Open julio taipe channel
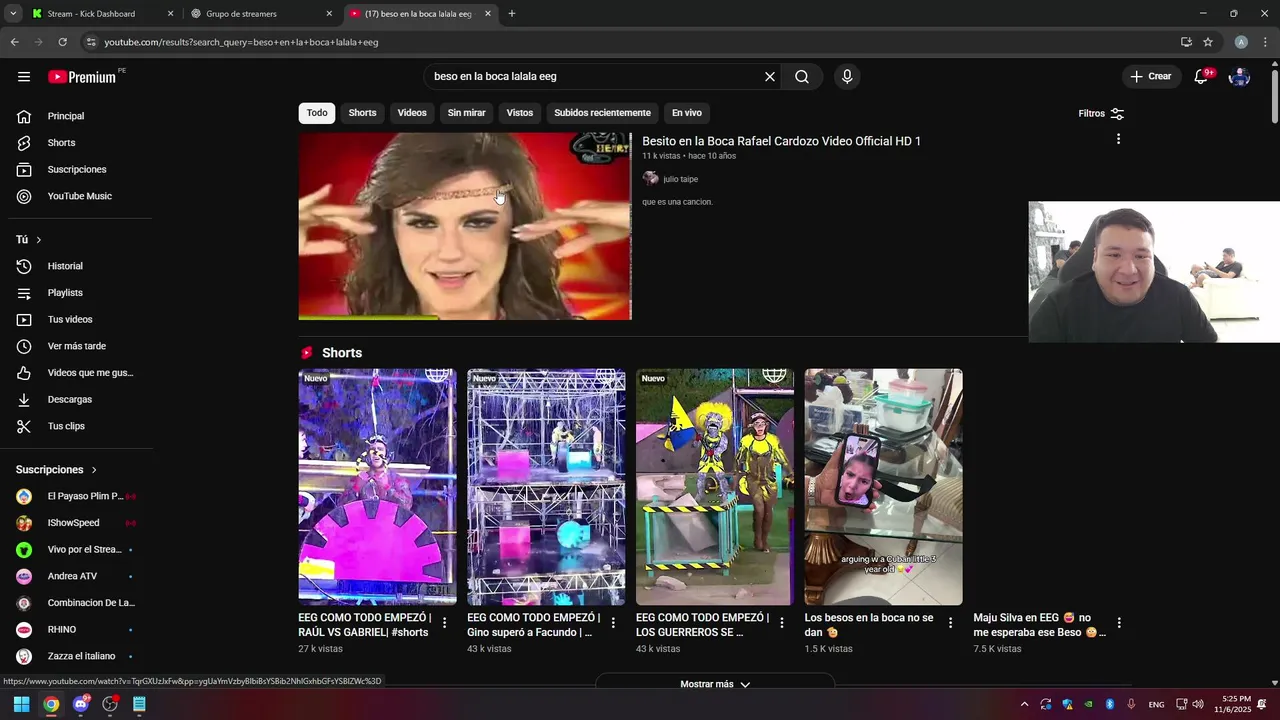Screen dimensions: 1280x720 point(680,179)
